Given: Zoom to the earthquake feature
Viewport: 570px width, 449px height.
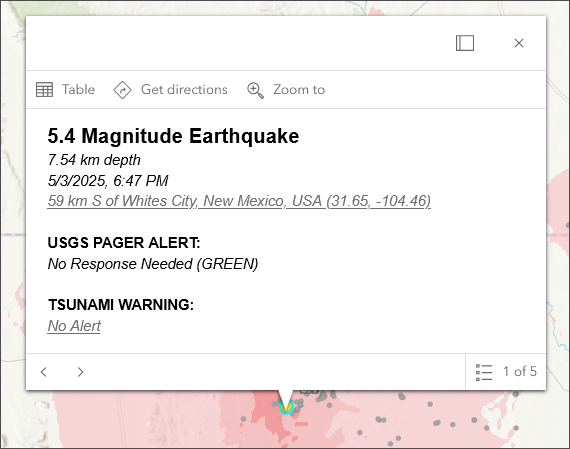Looking at the screenshot, I should point(286,90).
